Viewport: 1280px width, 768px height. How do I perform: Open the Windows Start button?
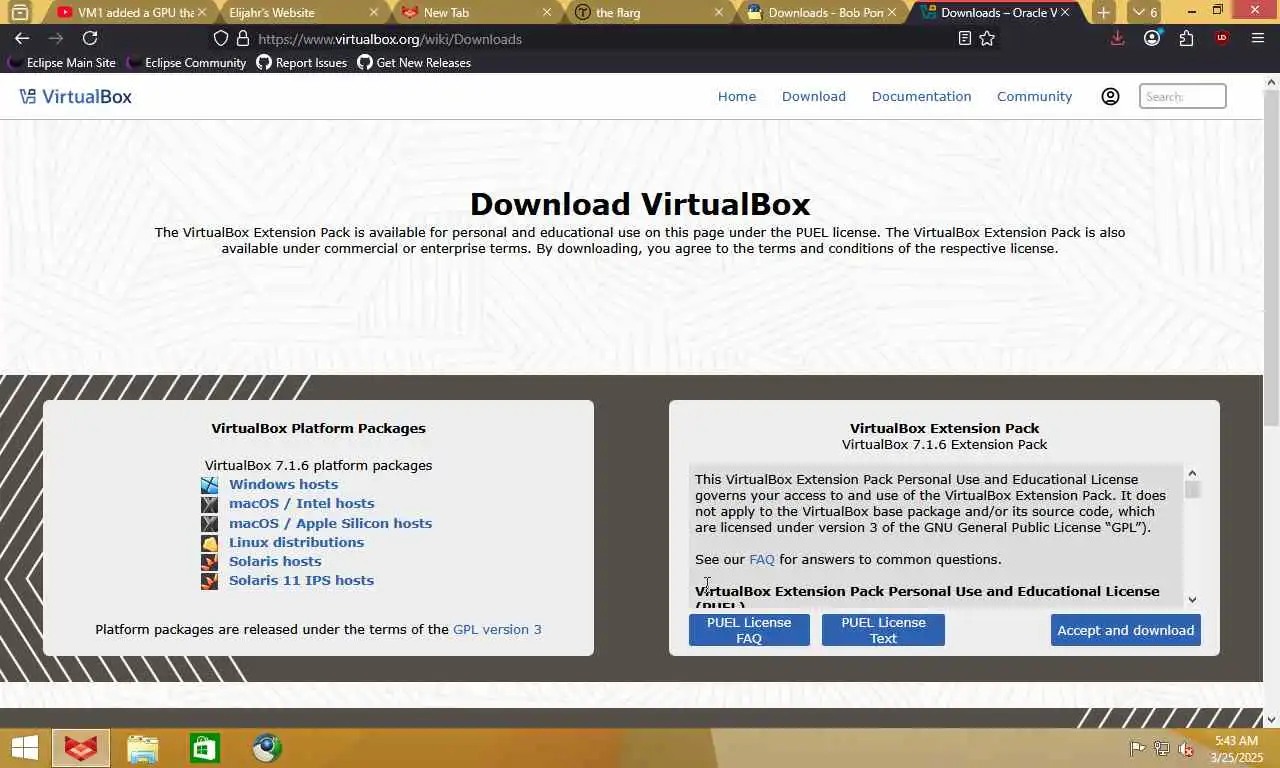point(24,748)
